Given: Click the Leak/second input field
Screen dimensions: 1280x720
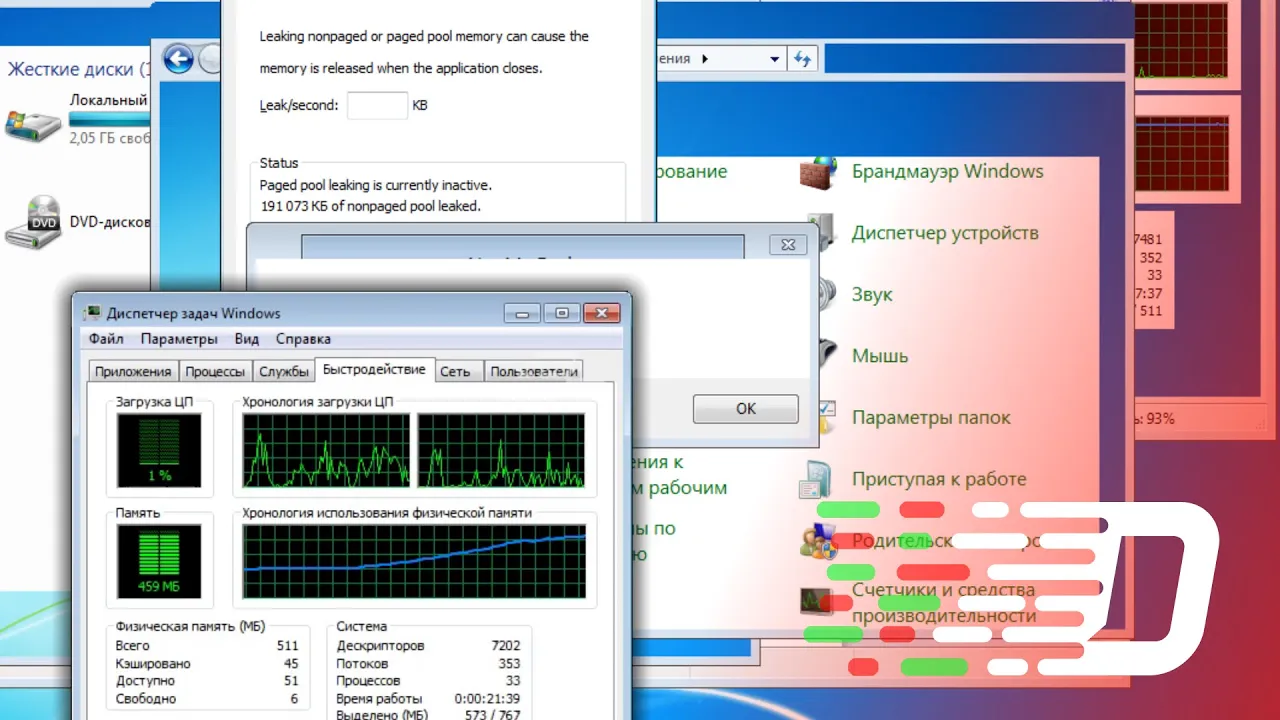Looking at the screenshot, I should (x=377, y=105).
